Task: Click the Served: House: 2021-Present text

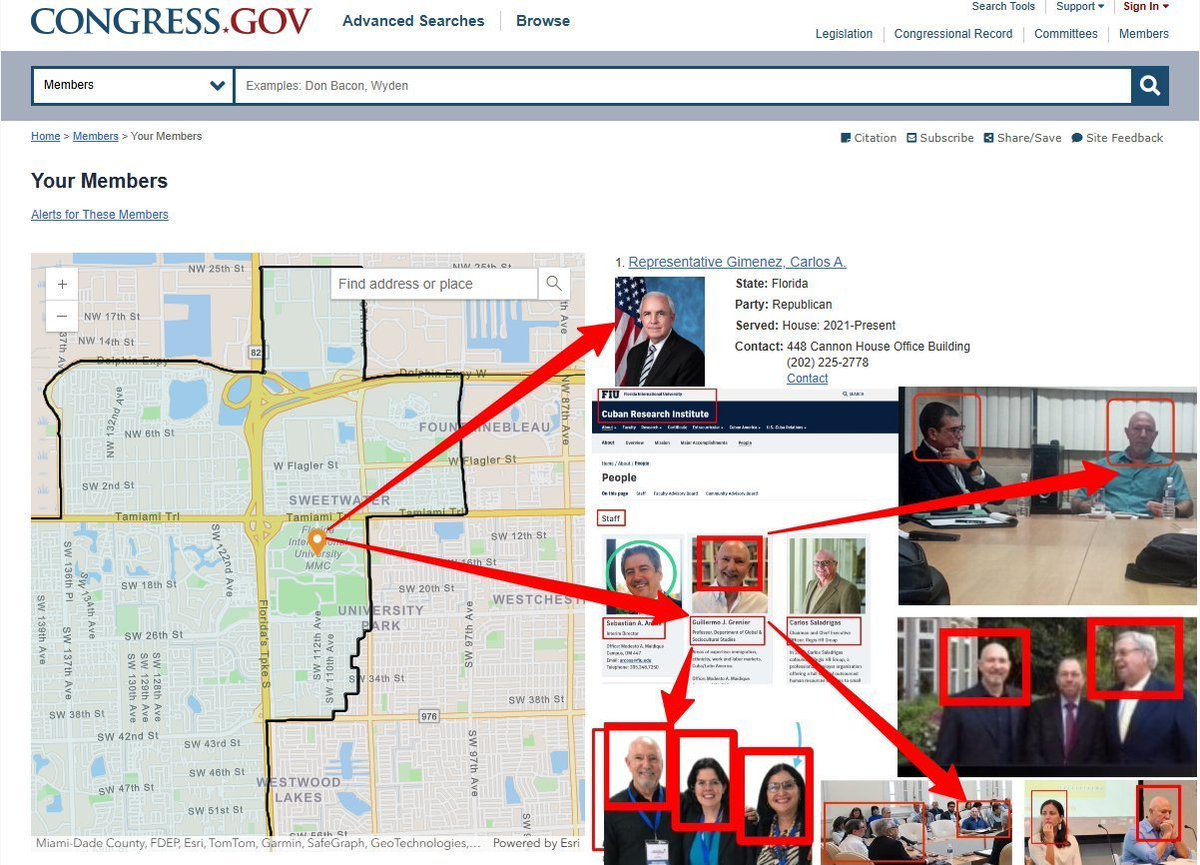Action: point(816,325)
